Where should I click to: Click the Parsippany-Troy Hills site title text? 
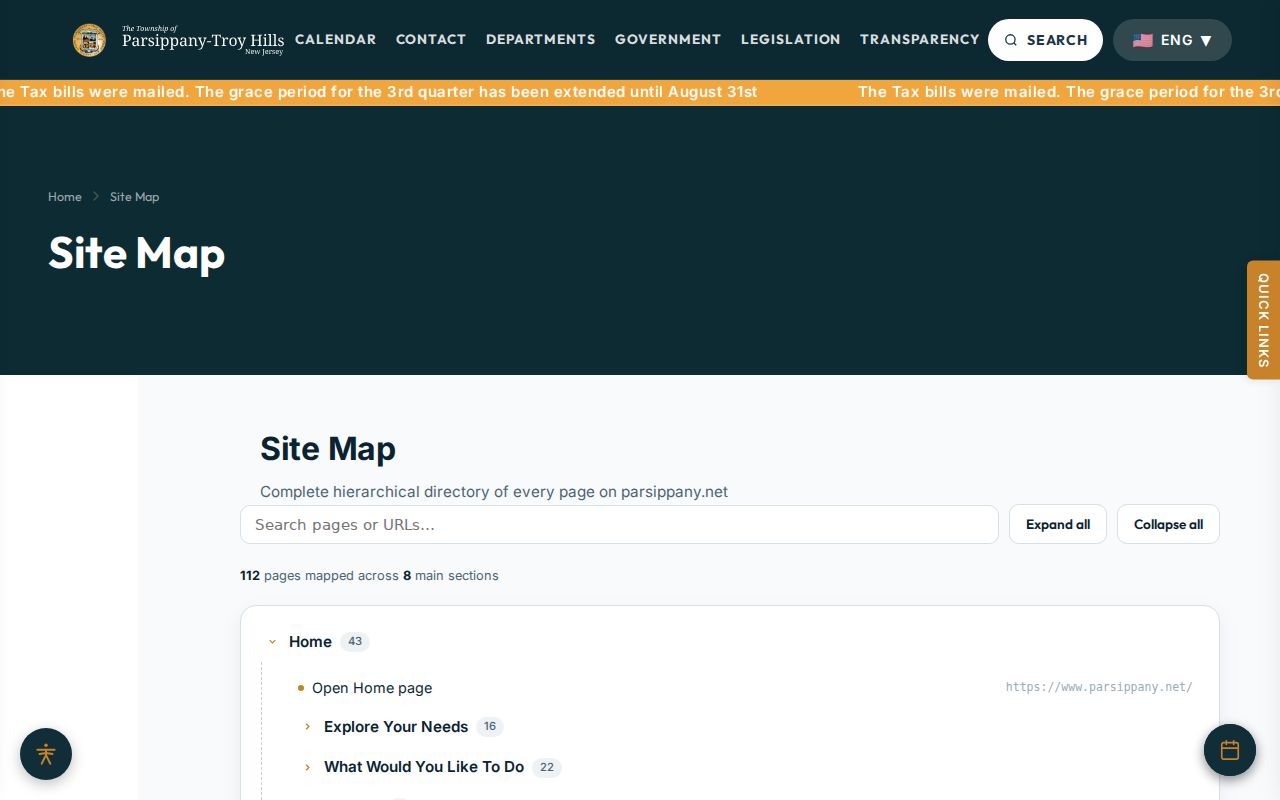pos(203,41)
